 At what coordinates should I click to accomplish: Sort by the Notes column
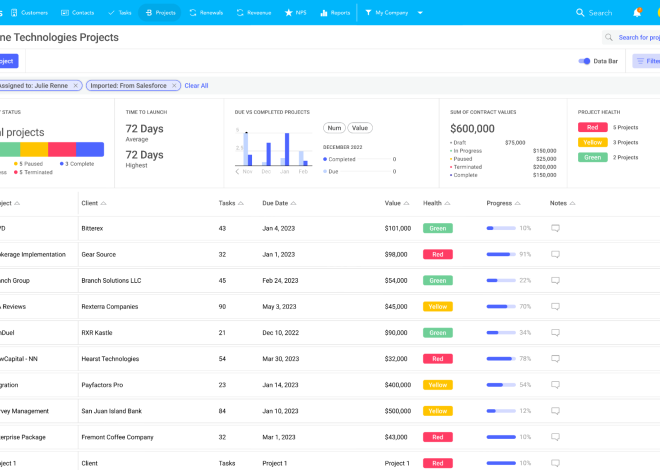pyautogui.click(x=562, y=203)
